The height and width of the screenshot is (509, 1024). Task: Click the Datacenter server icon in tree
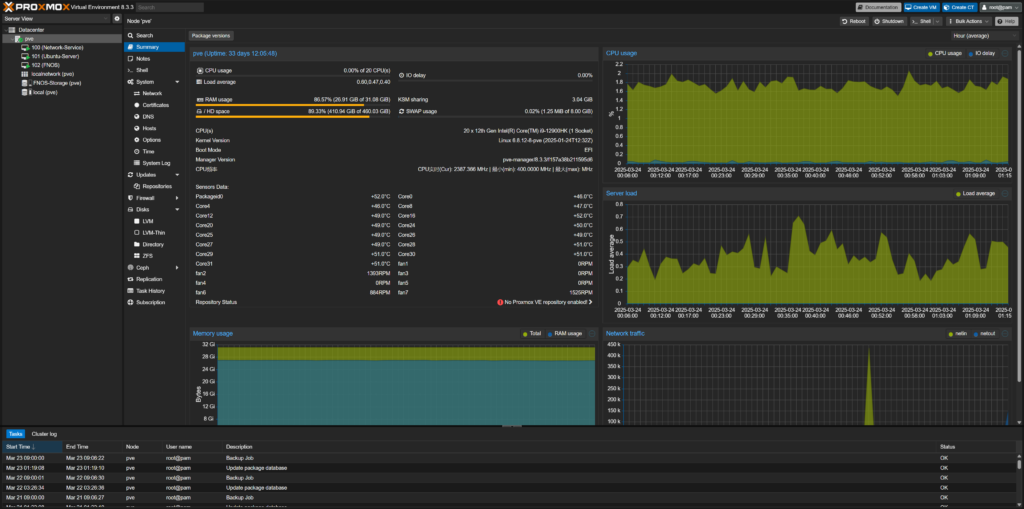click(x=12, y=30)
